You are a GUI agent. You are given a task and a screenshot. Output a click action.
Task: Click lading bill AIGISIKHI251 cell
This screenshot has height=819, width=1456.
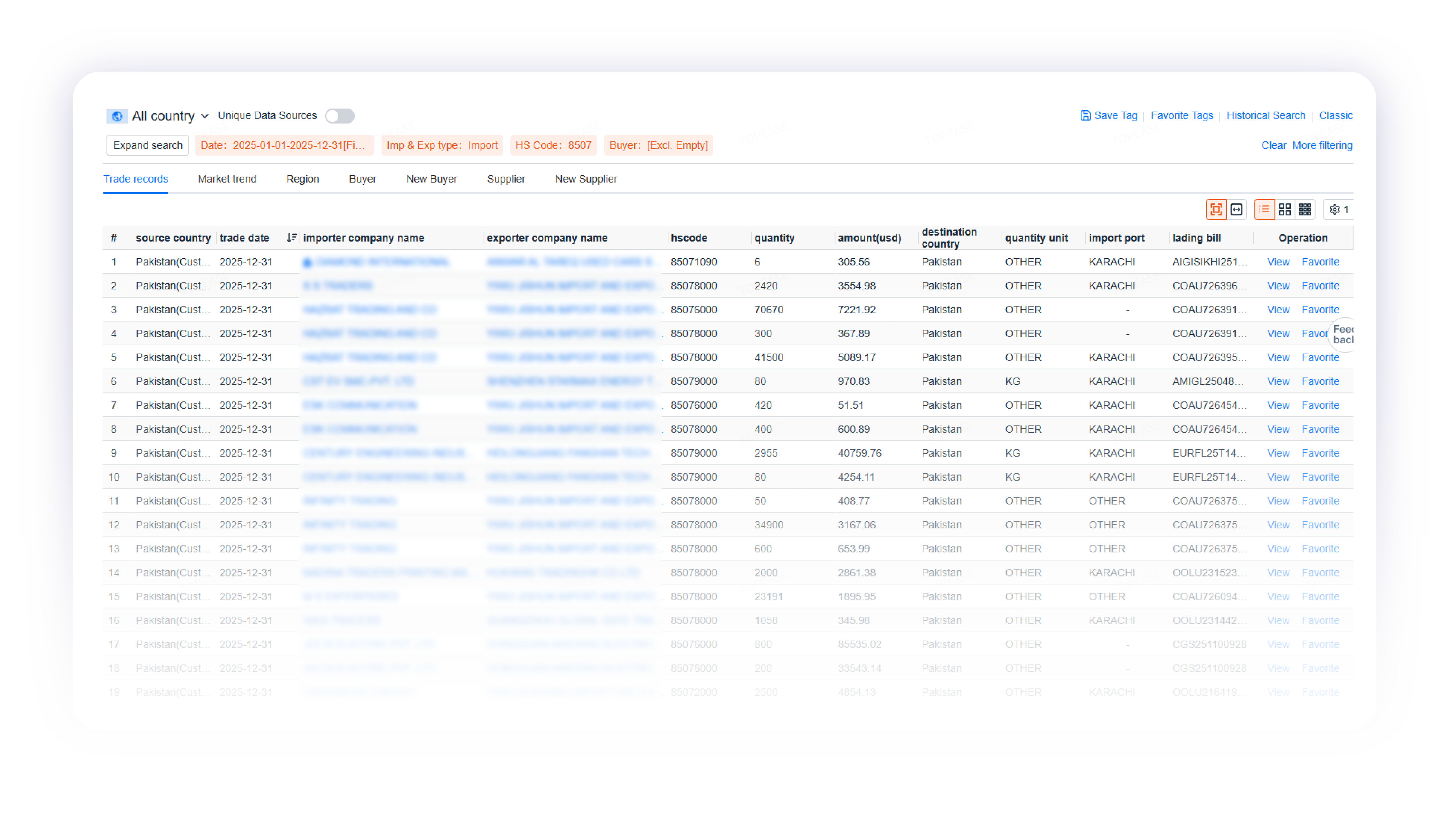coord(1209,262)
